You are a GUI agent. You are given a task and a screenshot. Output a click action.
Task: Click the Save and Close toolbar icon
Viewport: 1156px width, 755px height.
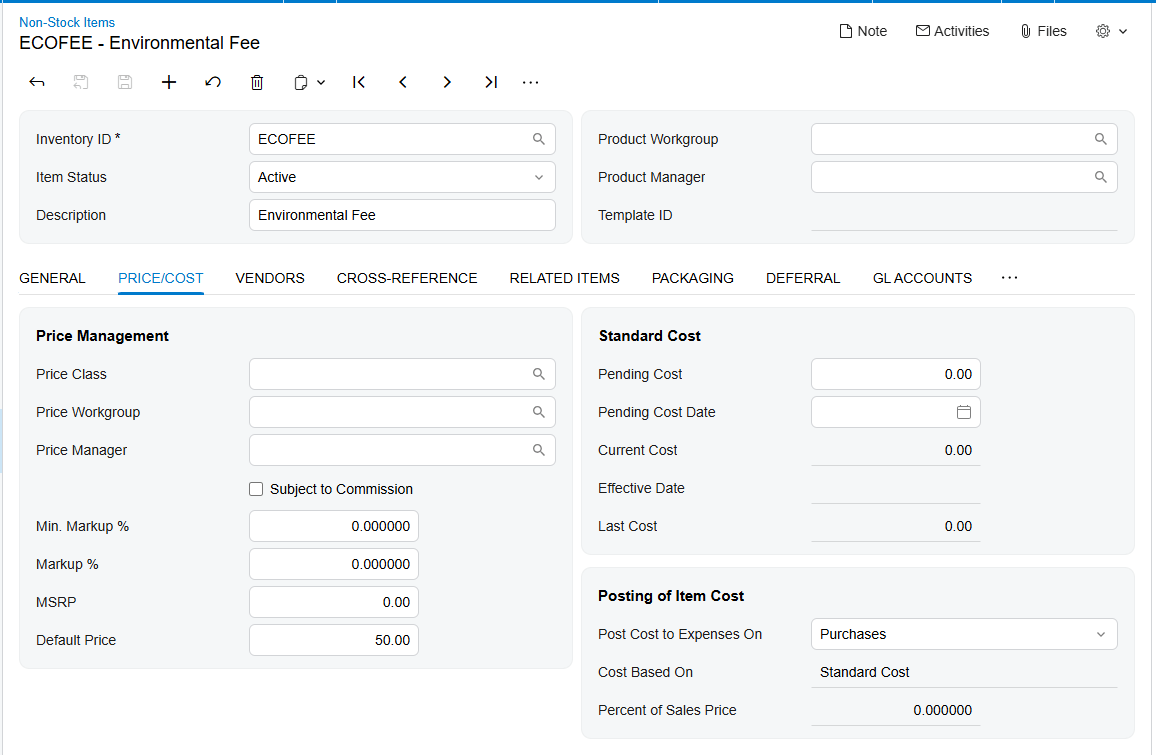[81, 82]
